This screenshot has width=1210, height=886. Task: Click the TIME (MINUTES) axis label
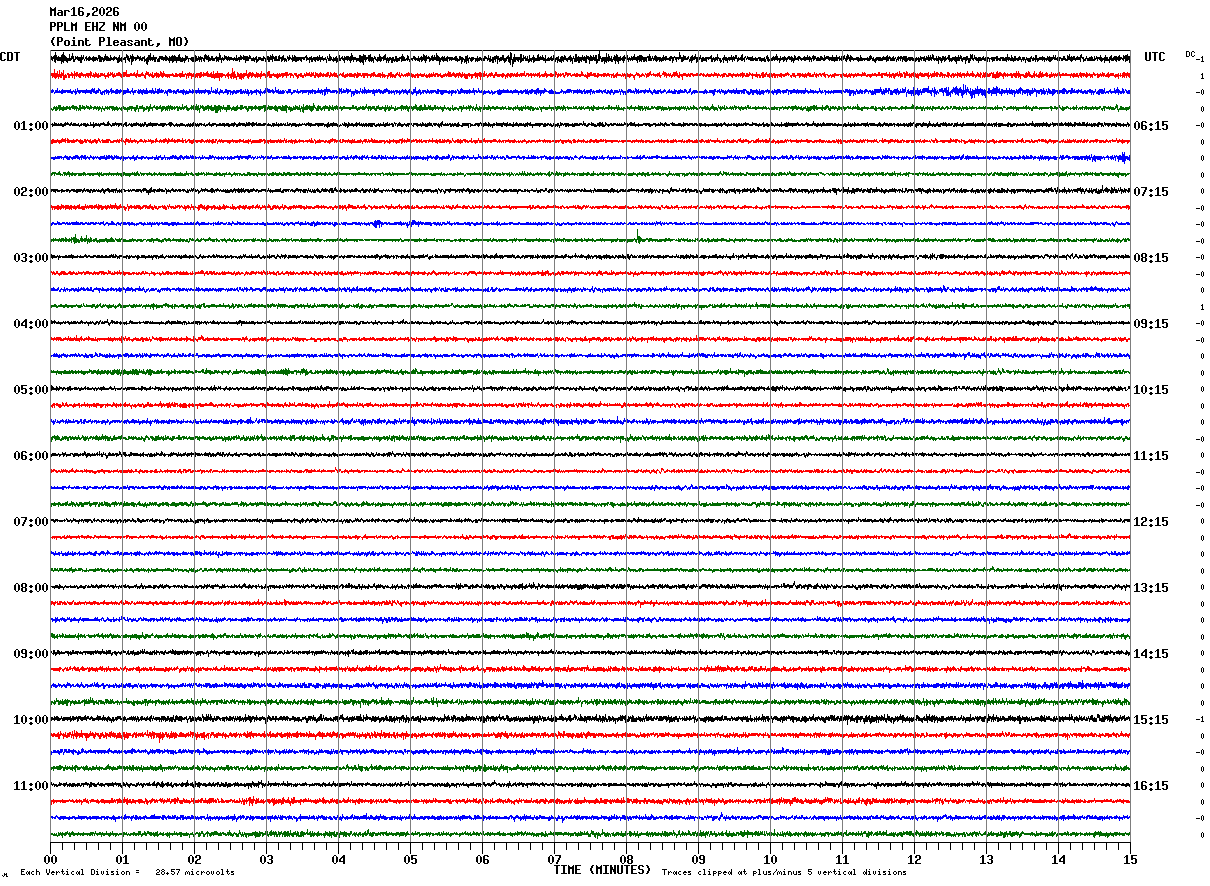pyautogui.click(x=602, y=870)
